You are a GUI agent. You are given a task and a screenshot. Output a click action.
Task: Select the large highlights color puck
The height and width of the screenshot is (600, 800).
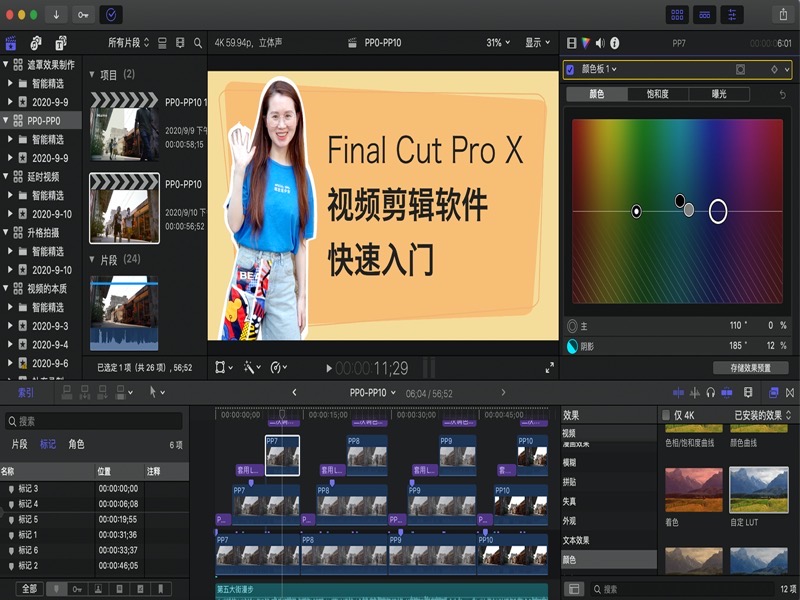(718, 211)
